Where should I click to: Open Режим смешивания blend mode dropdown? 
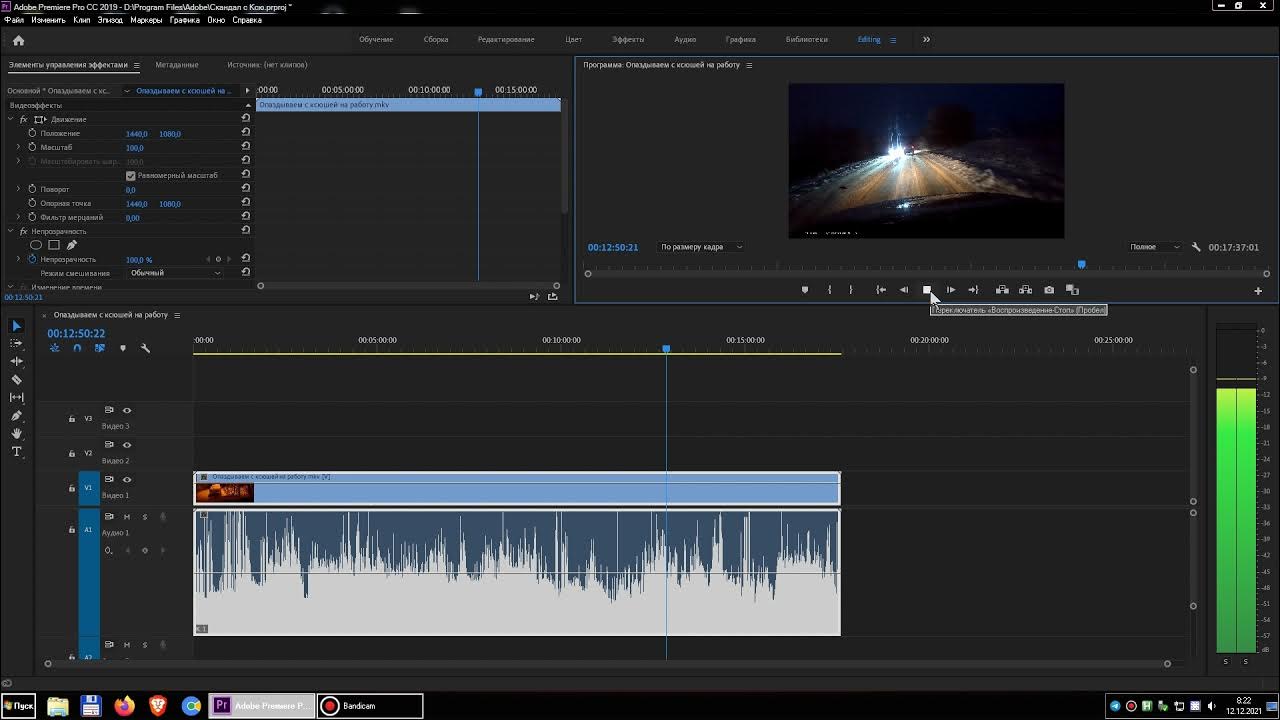tap(175, 273)
